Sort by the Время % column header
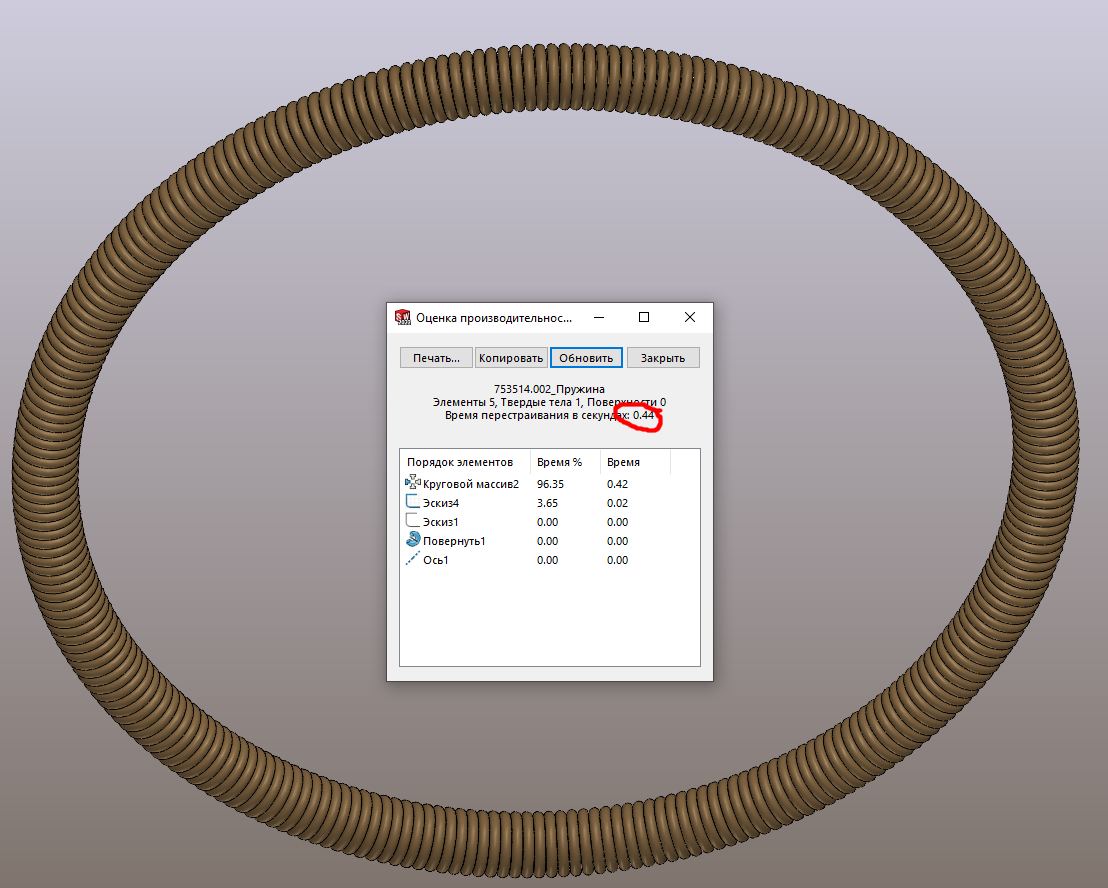 559,462
